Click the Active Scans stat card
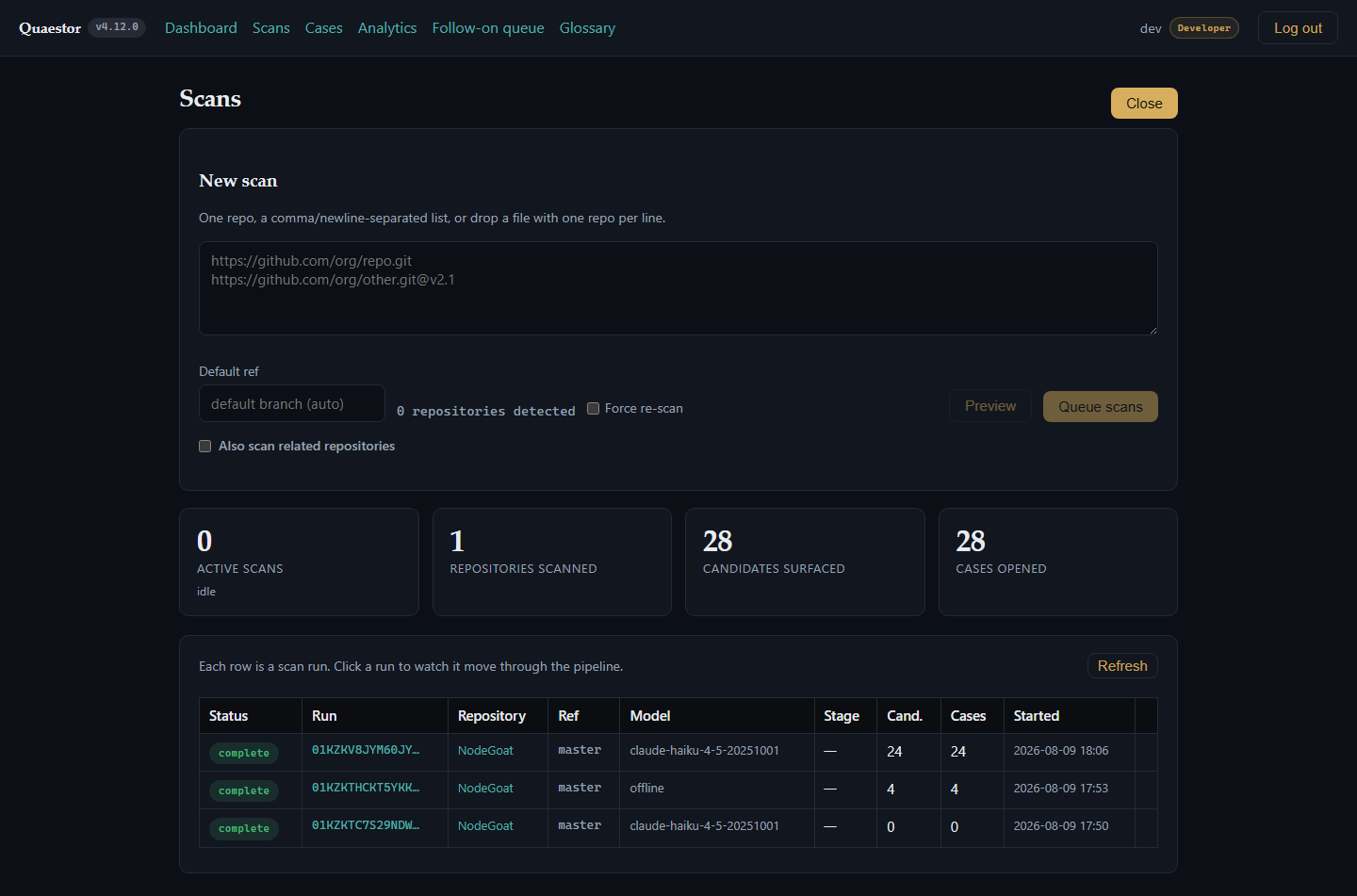The width and height of the screenshot is (1357, 896). coord(299,562)
